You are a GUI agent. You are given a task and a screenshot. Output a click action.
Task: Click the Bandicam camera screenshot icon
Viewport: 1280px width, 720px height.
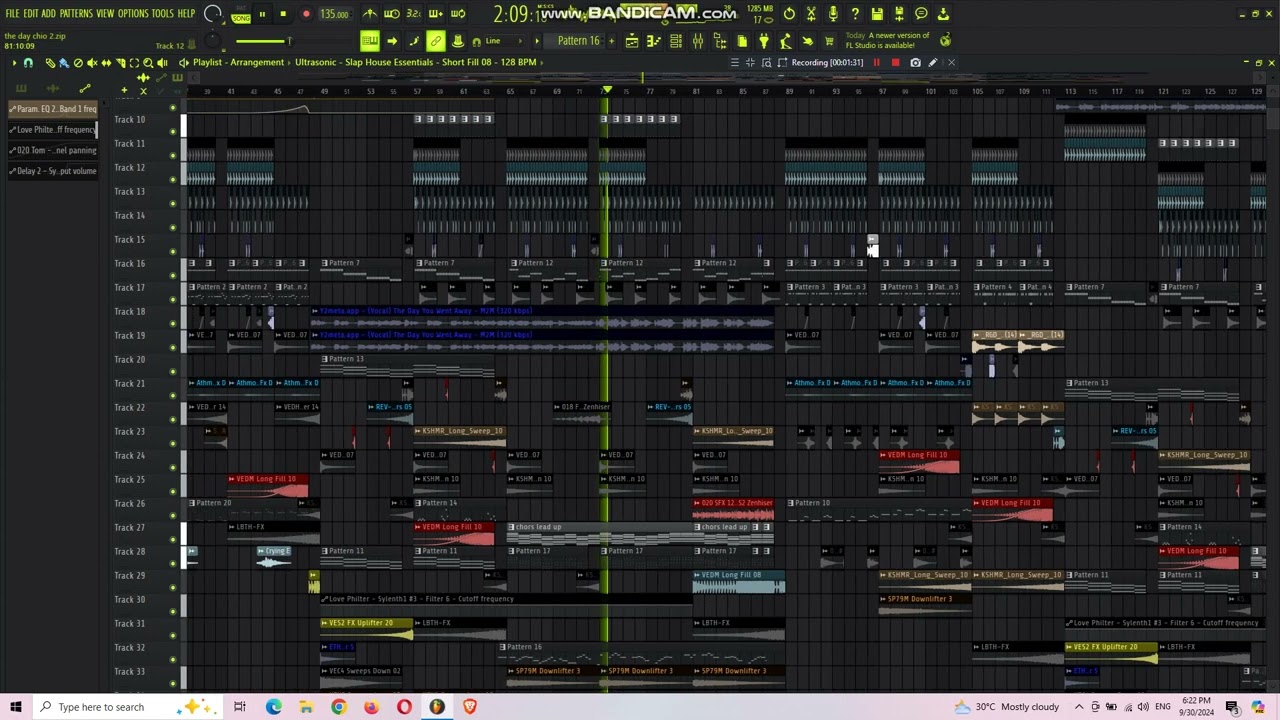coord(915,62)
